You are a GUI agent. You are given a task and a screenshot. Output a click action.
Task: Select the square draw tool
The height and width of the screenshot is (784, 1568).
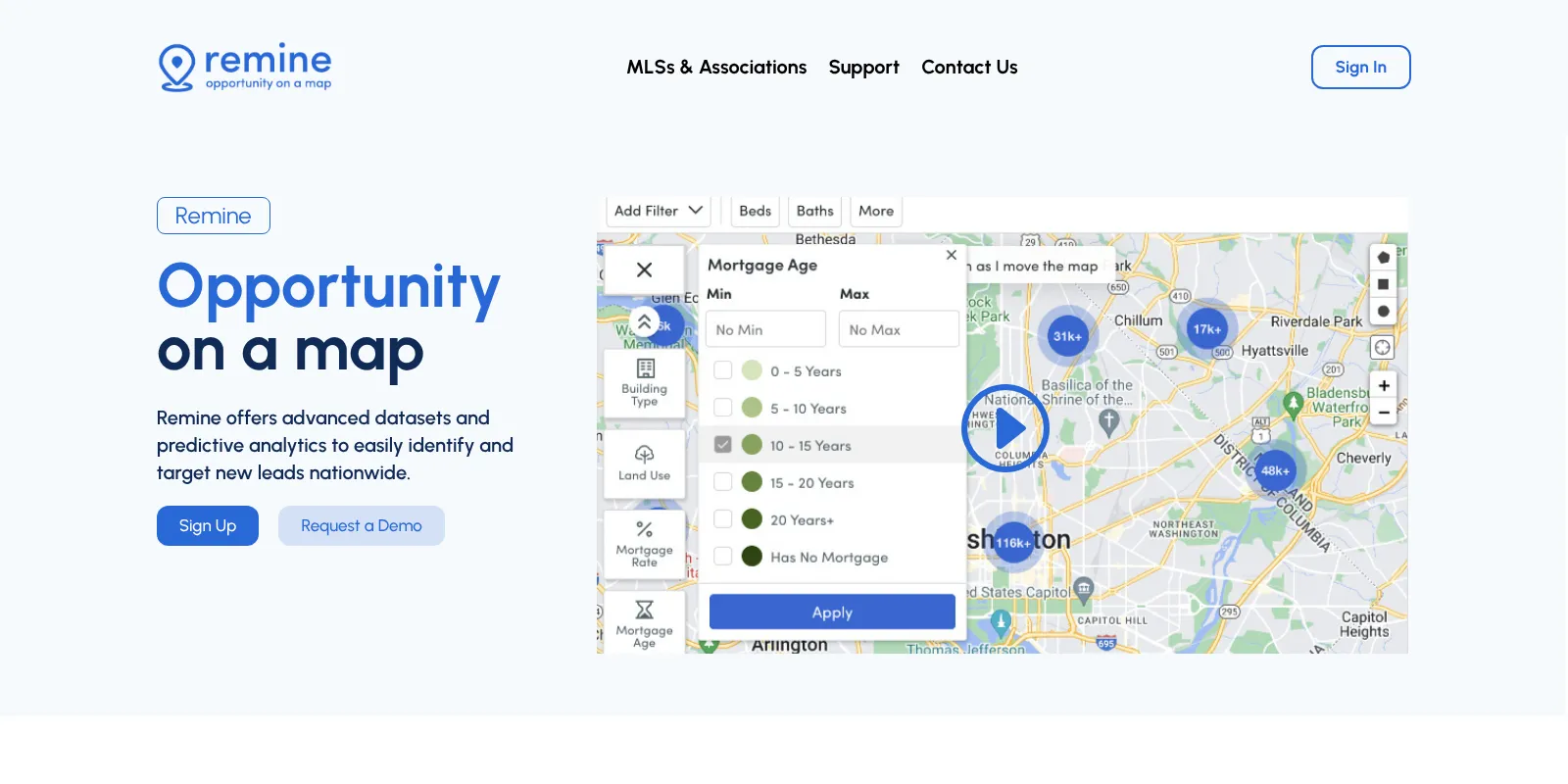coord(1383,284)
